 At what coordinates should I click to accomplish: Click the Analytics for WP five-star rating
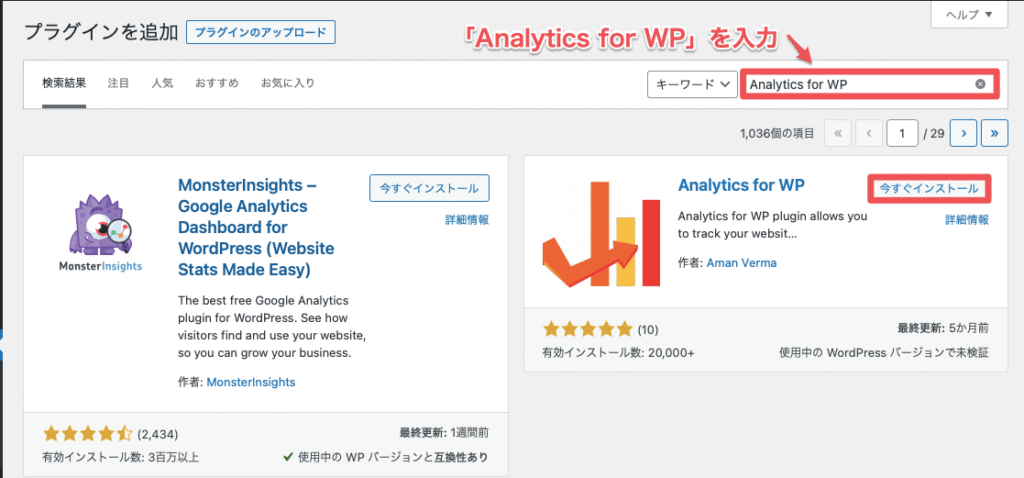click(588, 328)
